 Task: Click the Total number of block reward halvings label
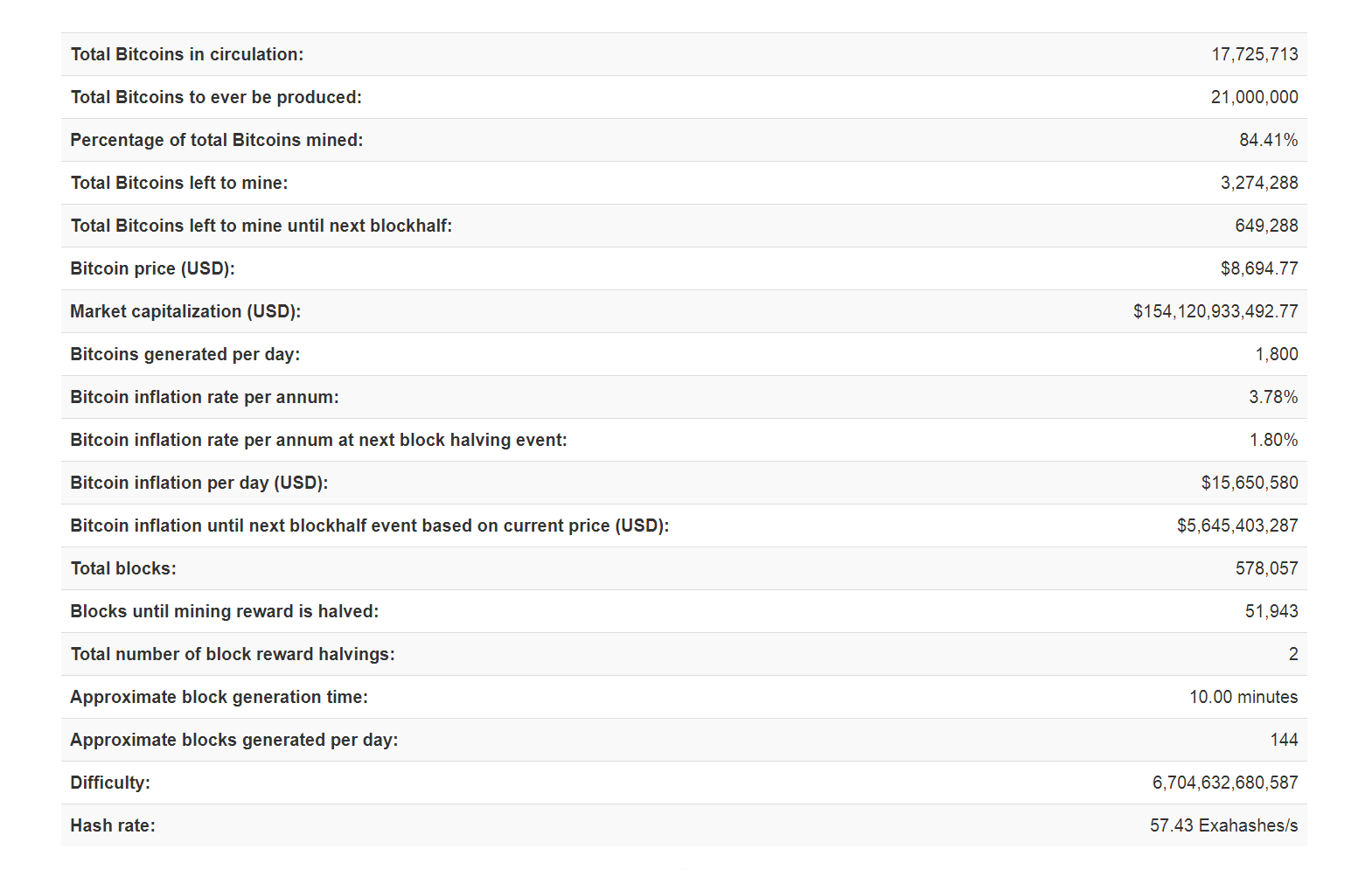pyautogui.click(x=233, y=654)
